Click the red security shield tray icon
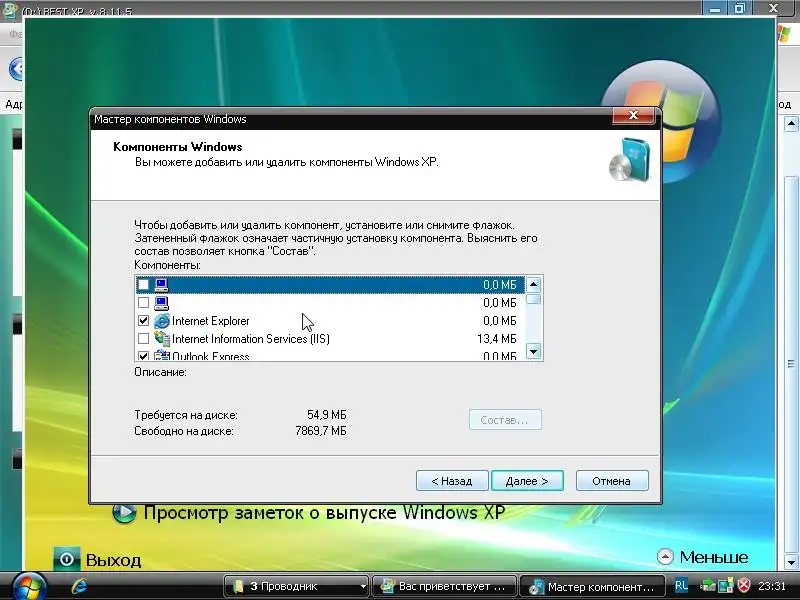The height and width of the screenshot is (600, 800). click(744, 585)
